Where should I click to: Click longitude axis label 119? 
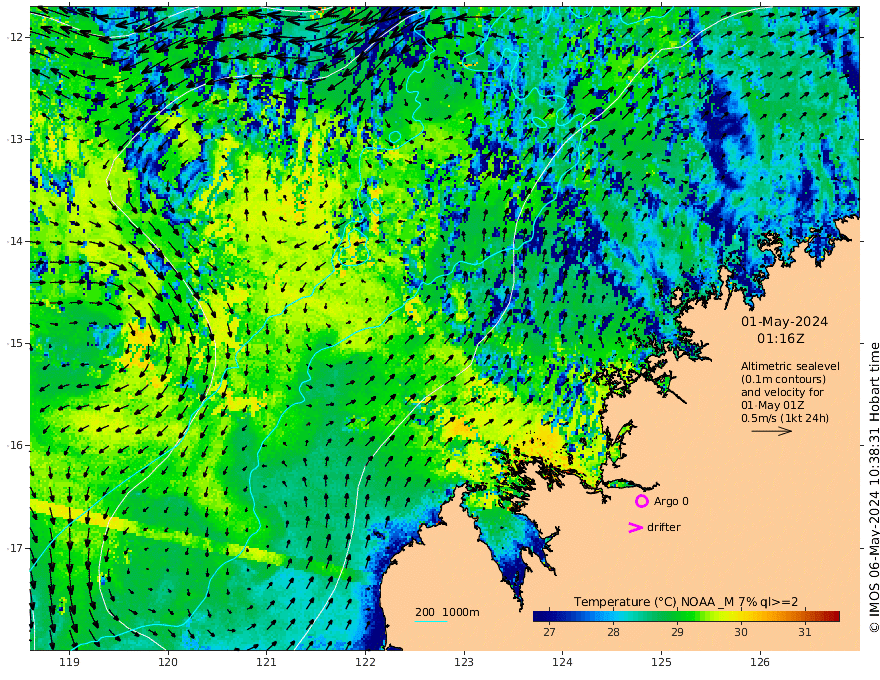click(x=69, y=663)
